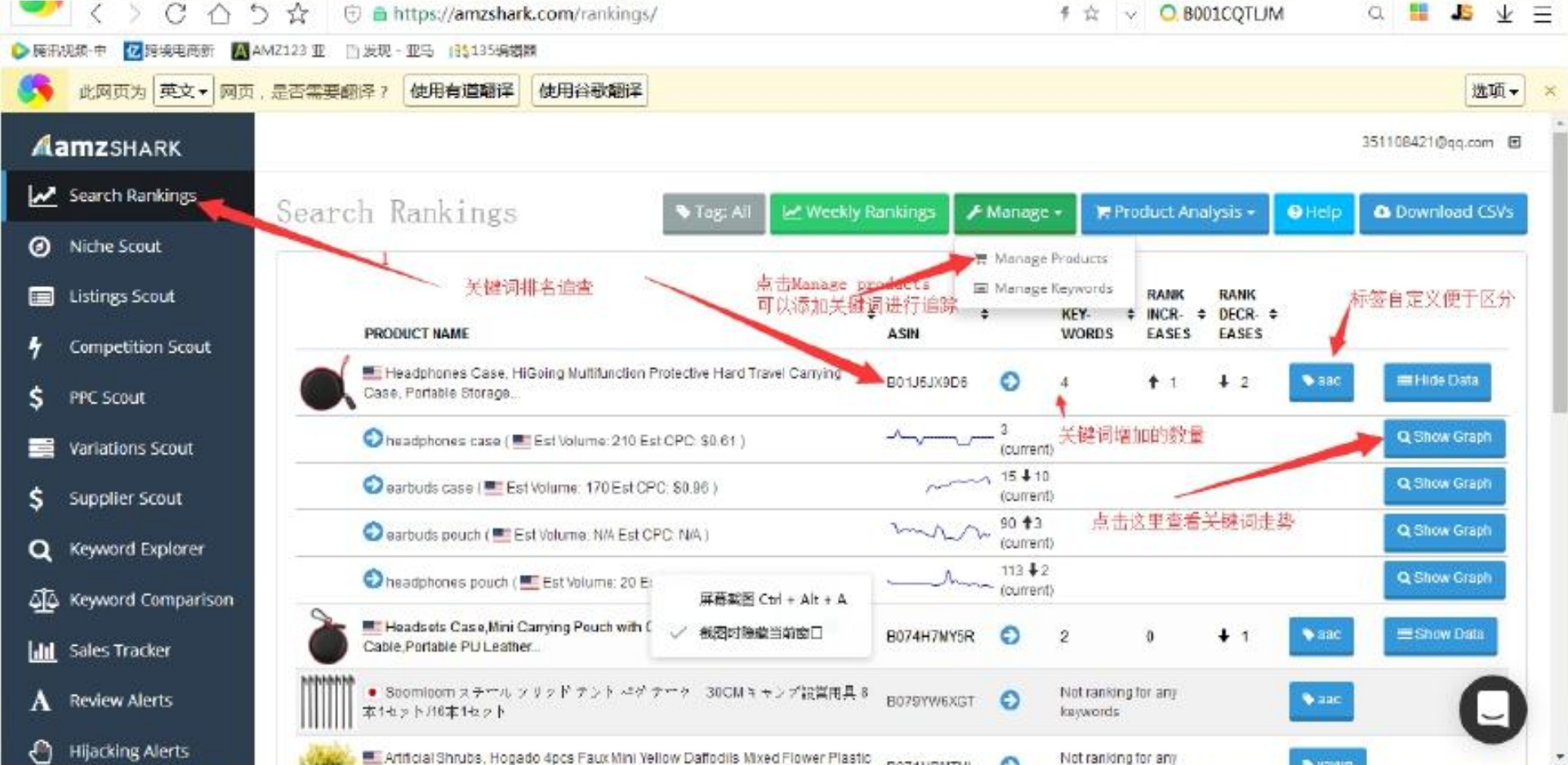The width and height of the screenshot is (1568, 765).
Task: Open AMZ123 bookmark
Action: point(278,51)
